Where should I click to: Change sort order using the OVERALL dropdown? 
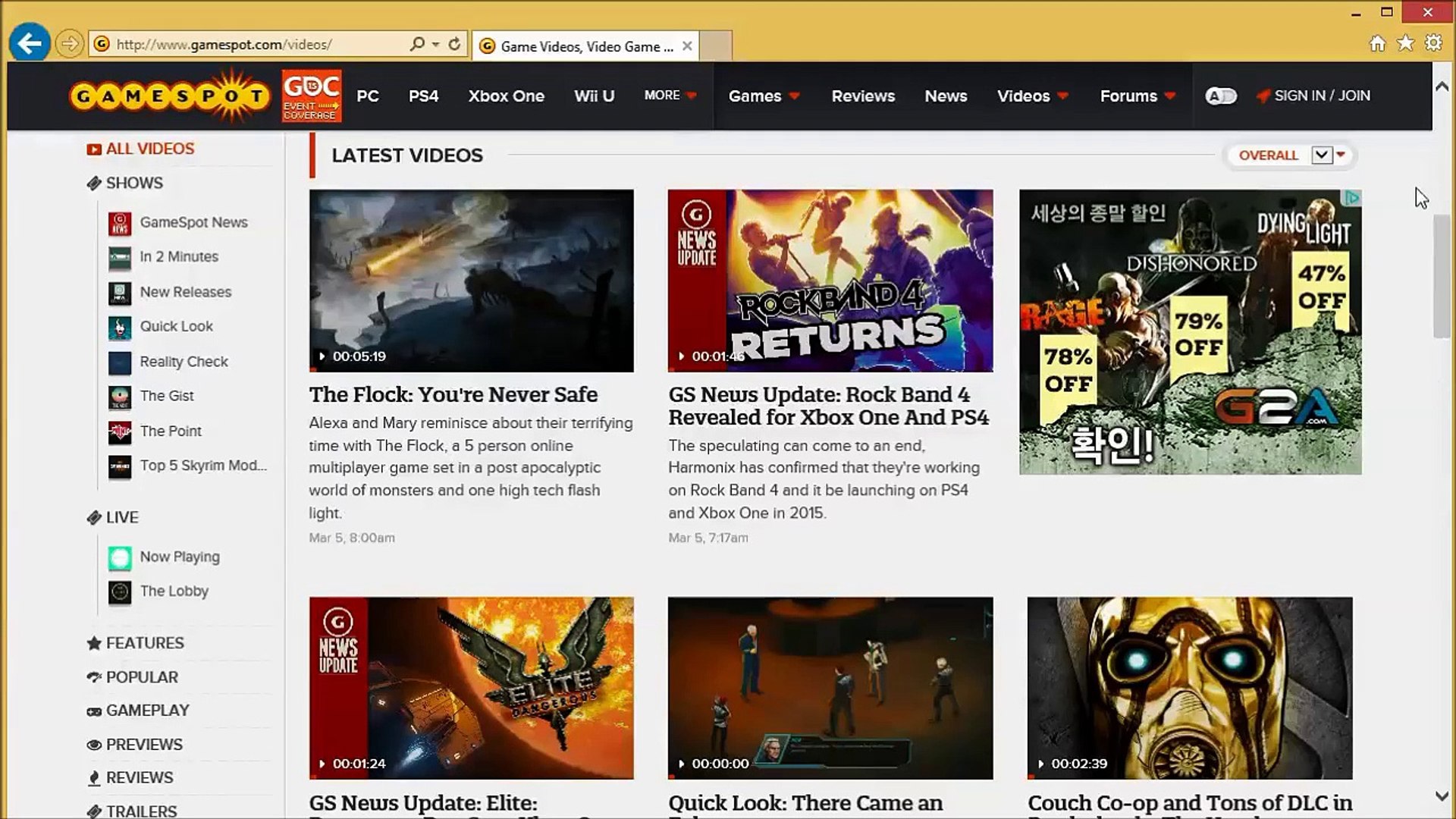point(1289,155)
